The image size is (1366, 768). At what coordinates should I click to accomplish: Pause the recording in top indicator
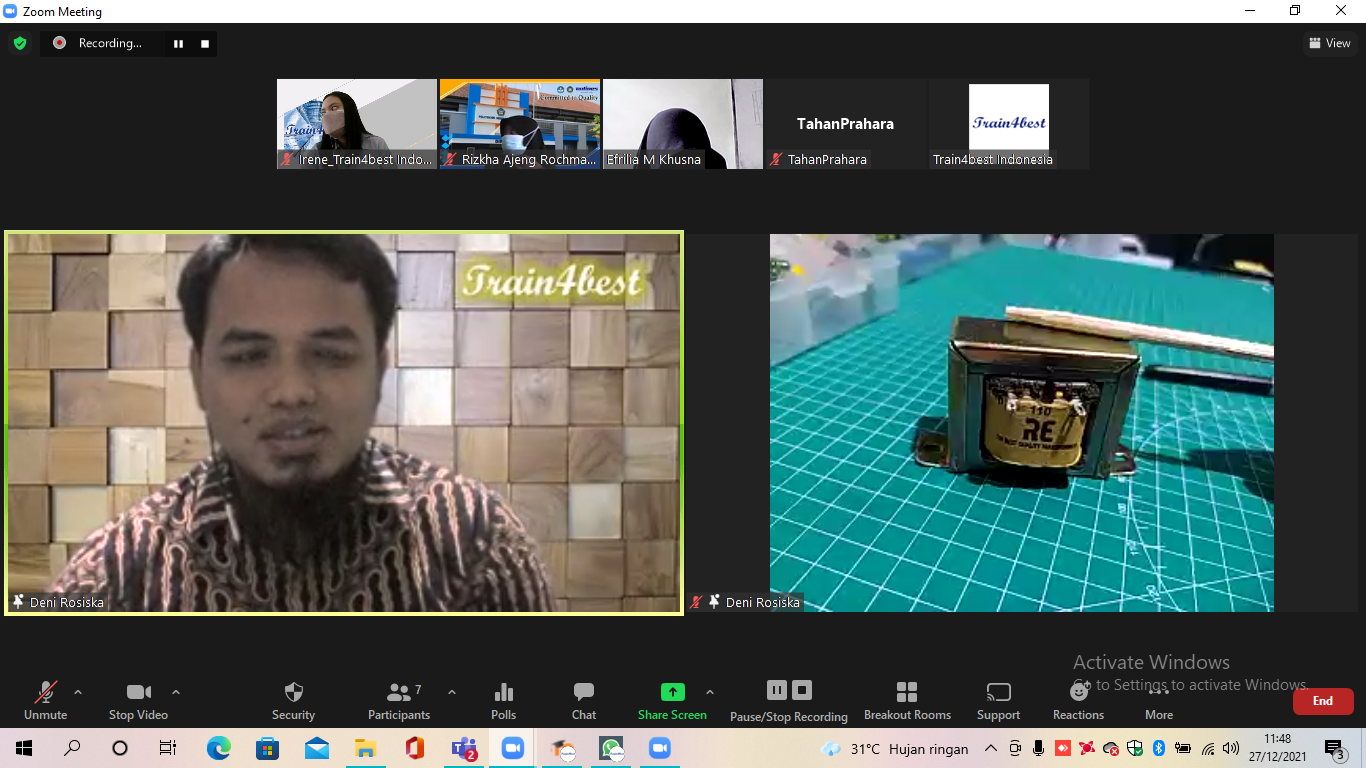[x=179, y=43]
